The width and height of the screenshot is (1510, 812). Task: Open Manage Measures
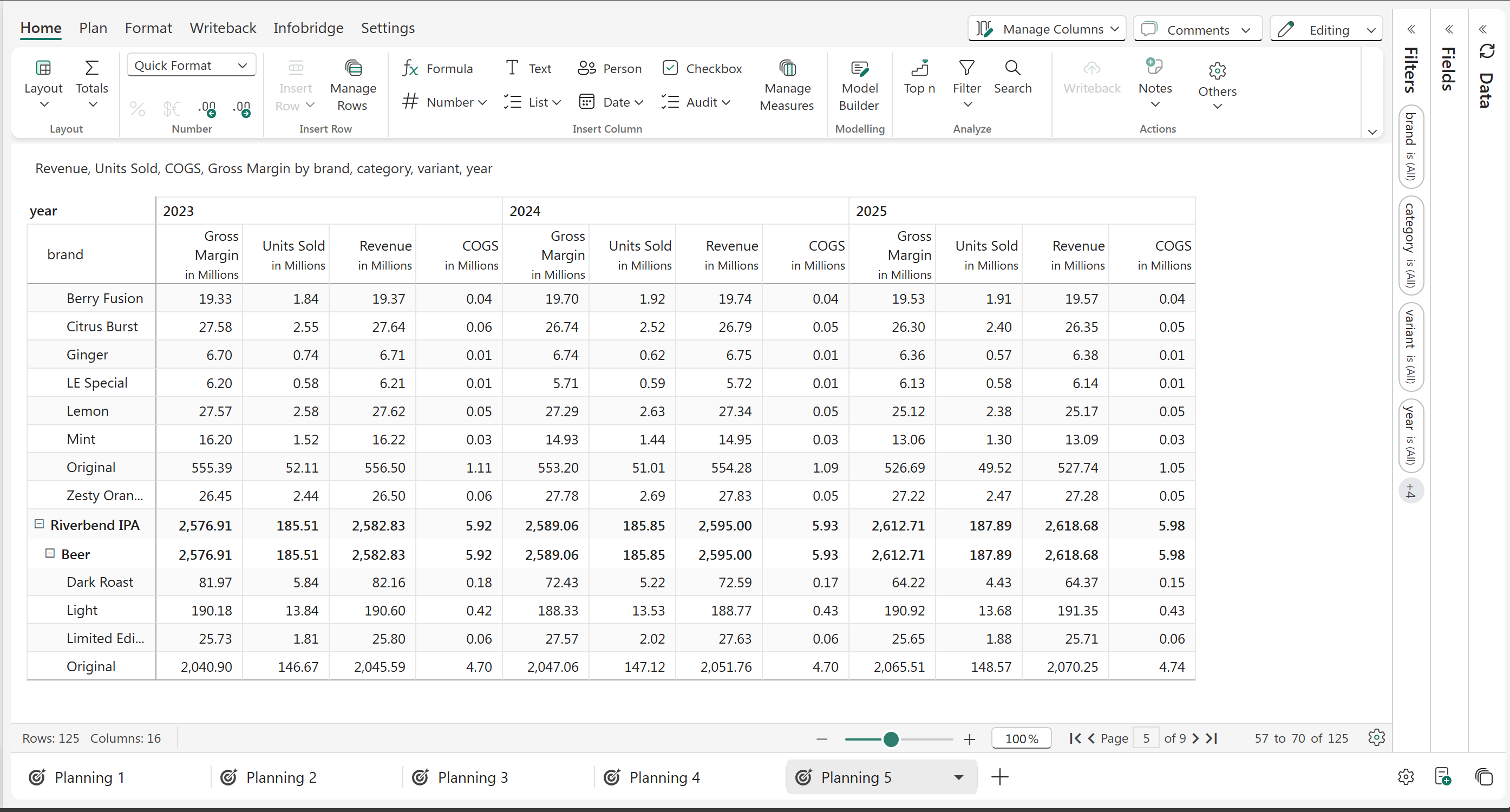coord(786,86)
